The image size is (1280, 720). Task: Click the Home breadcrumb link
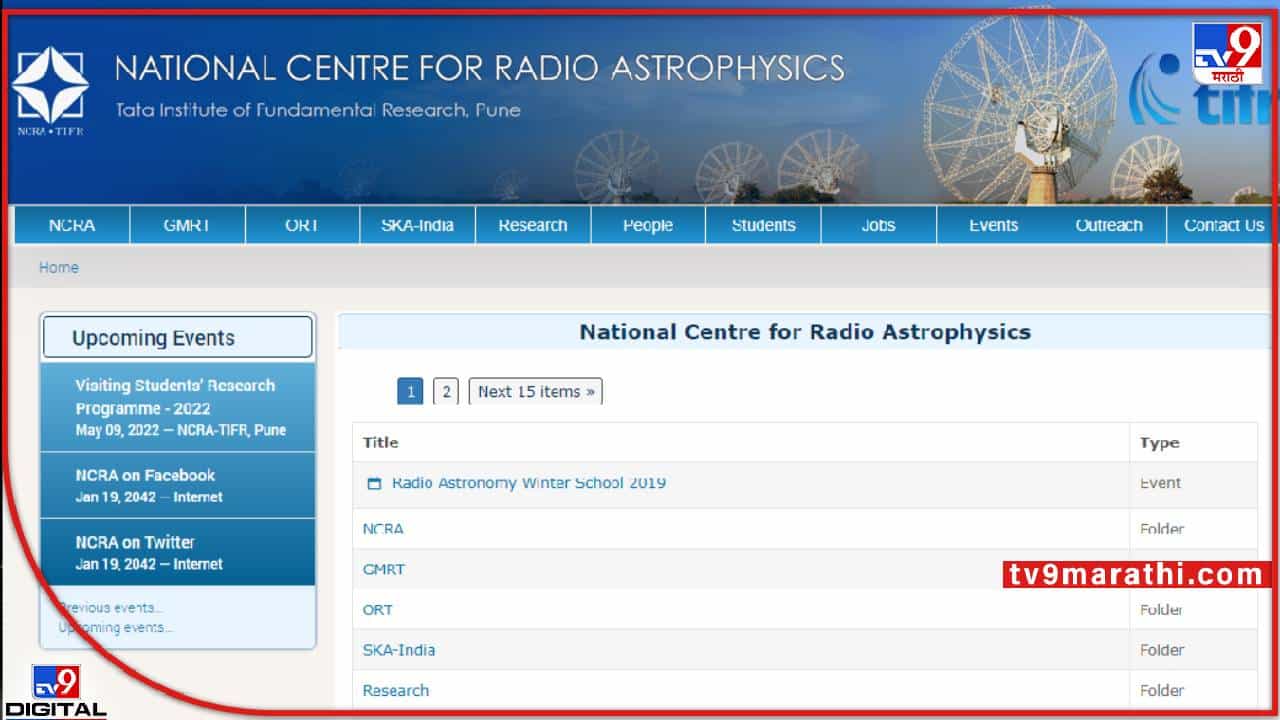[x=59, y=267]
